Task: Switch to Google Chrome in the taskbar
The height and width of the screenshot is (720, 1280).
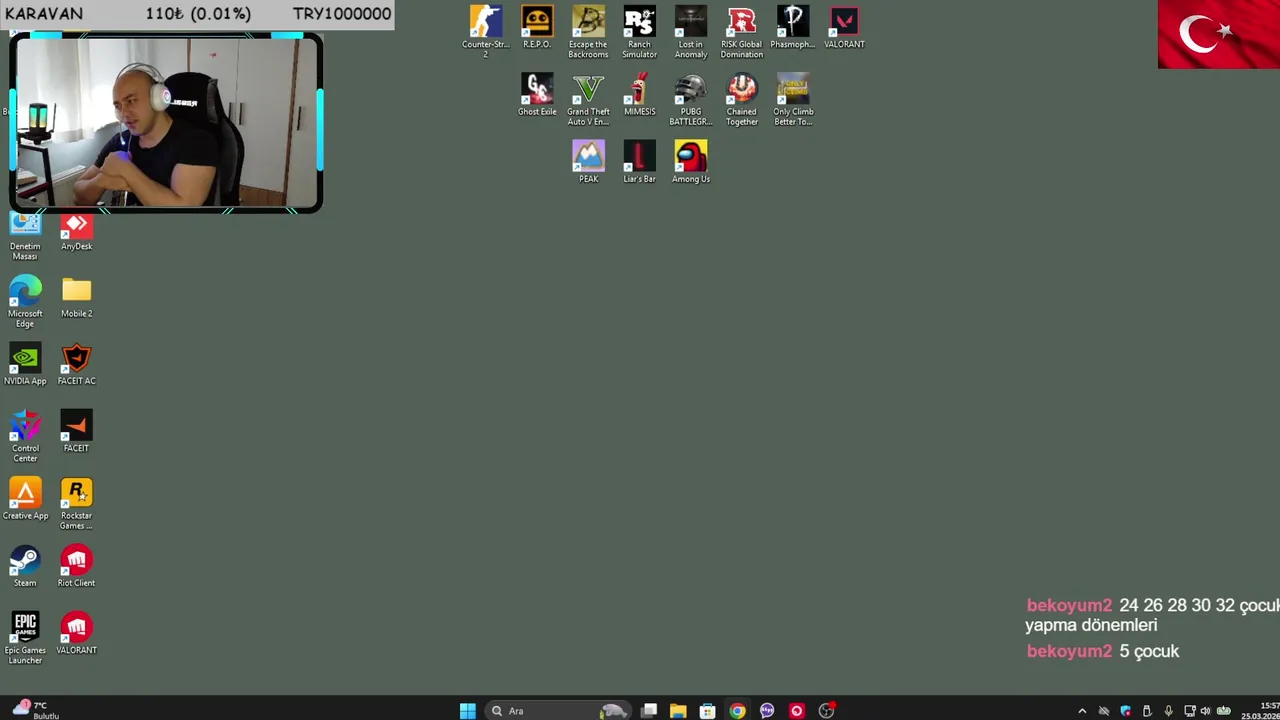Action: (737, 711)
